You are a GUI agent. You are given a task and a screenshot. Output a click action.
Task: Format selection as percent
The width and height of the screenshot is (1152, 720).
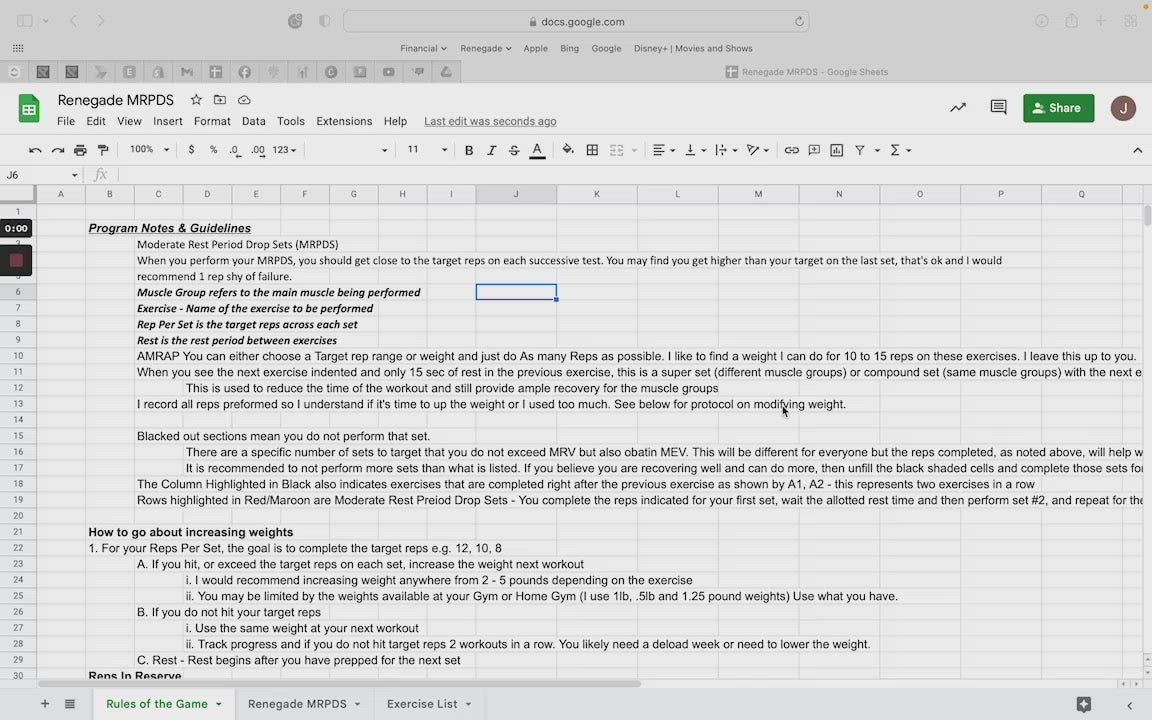213,150
